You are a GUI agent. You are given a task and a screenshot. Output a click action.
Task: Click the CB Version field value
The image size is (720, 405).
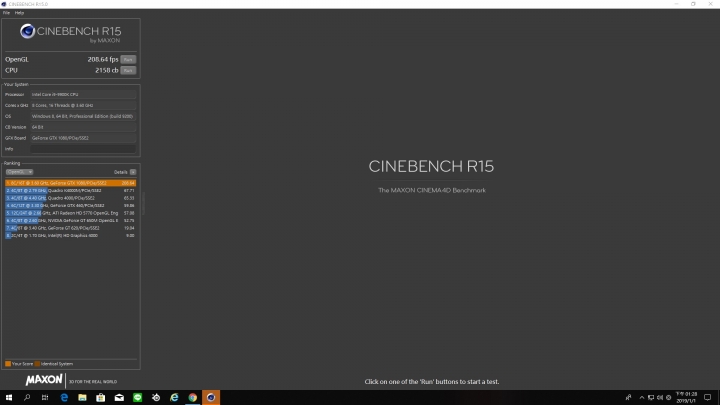83,127
